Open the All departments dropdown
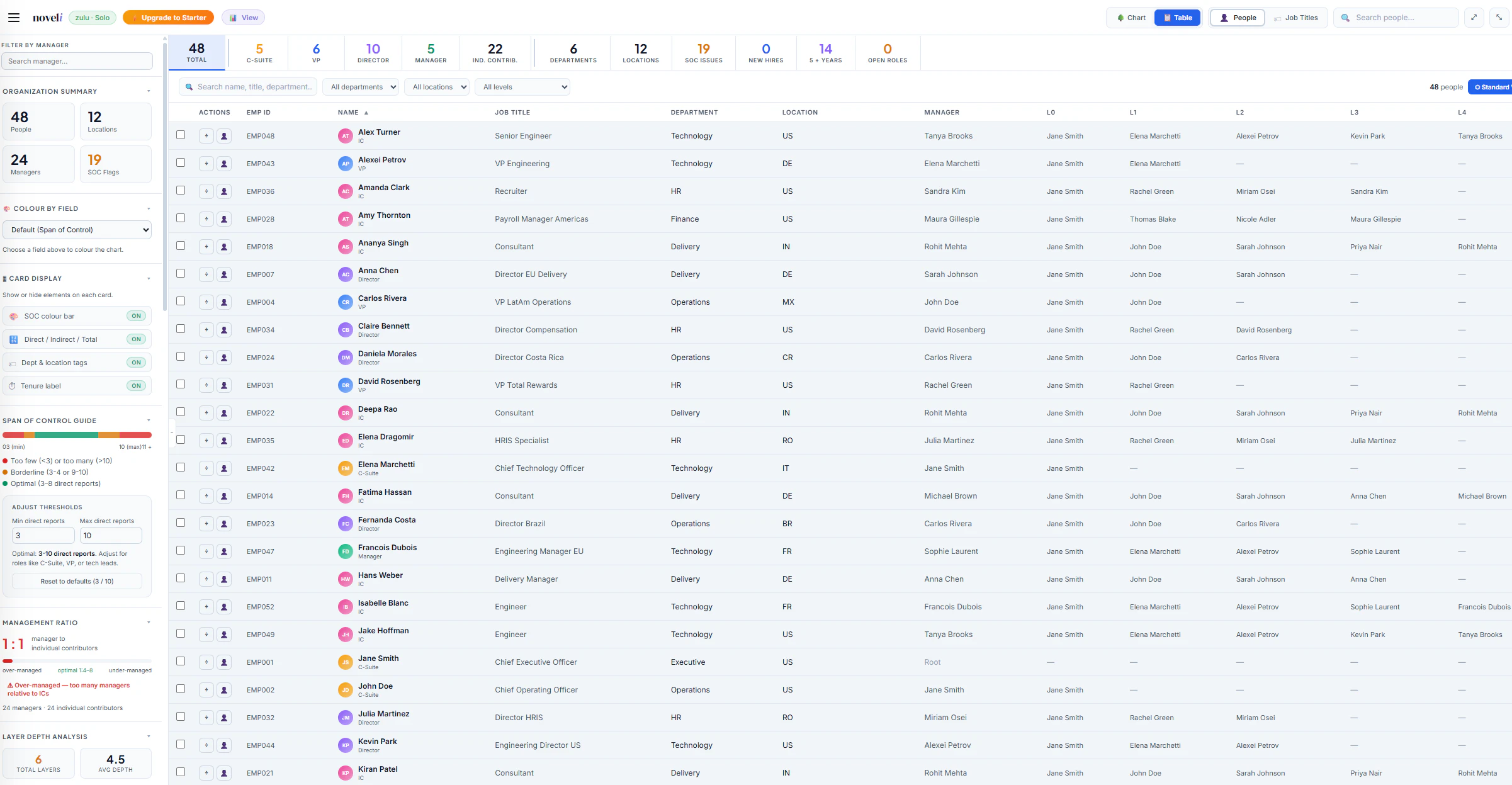 (361, 87)
